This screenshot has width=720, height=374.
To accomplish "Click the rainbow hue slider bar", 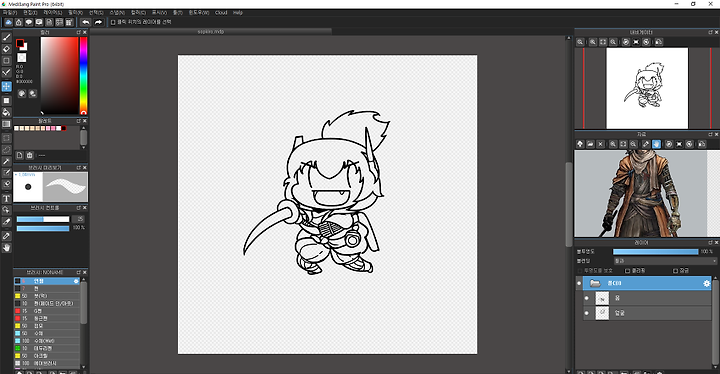I will pos(84,76).
